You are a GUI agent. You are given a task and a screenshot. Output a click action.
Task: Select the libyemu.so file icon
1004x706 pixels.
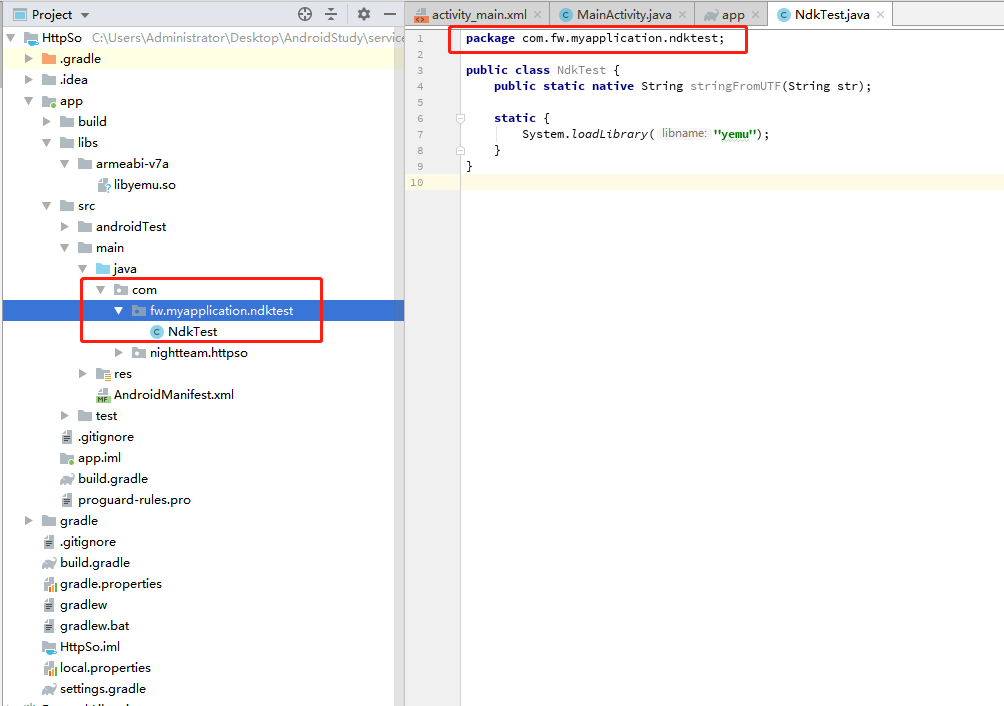(x=104, y=185)
